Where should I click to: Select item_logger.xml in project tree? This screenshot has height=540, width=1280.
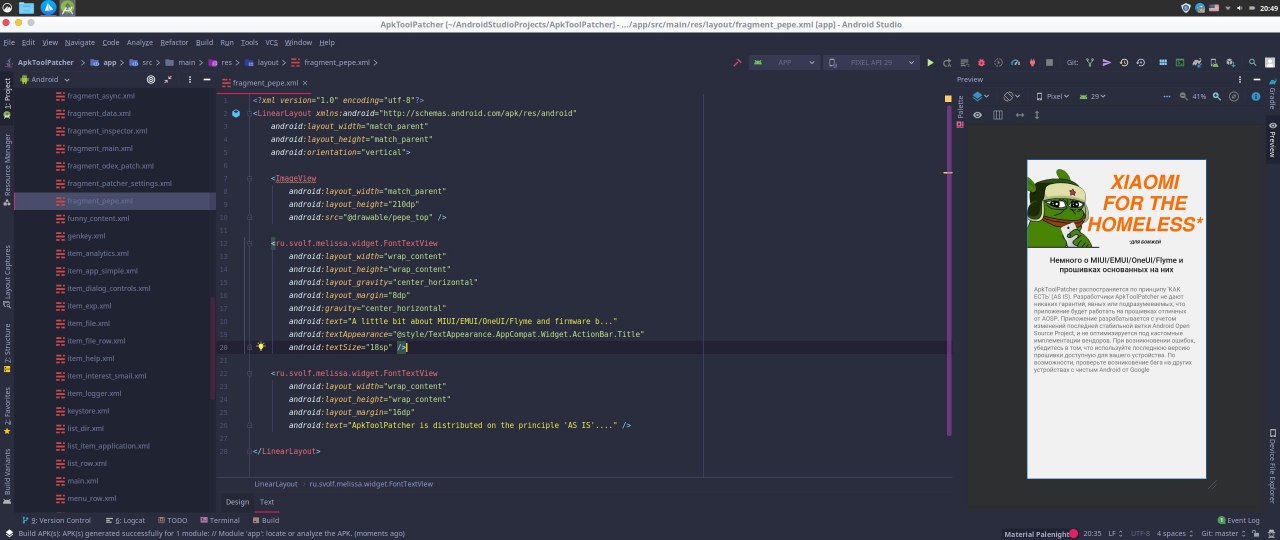tap(94, 393)
